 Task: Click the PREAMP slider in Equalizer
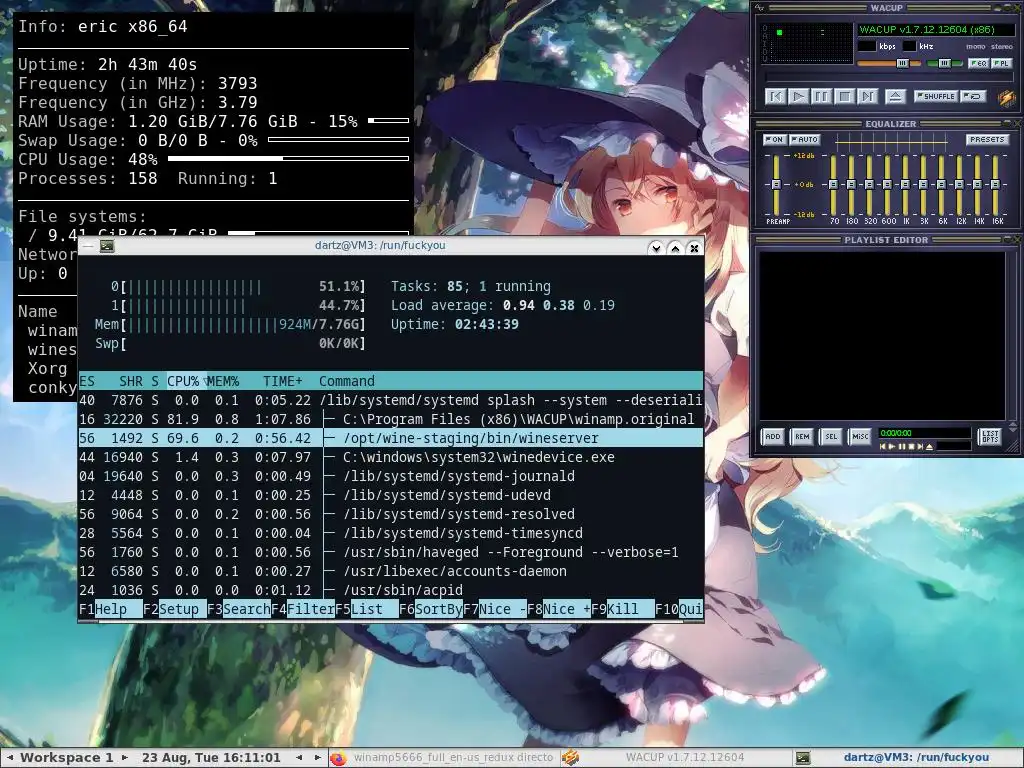(x=776, y=185)
